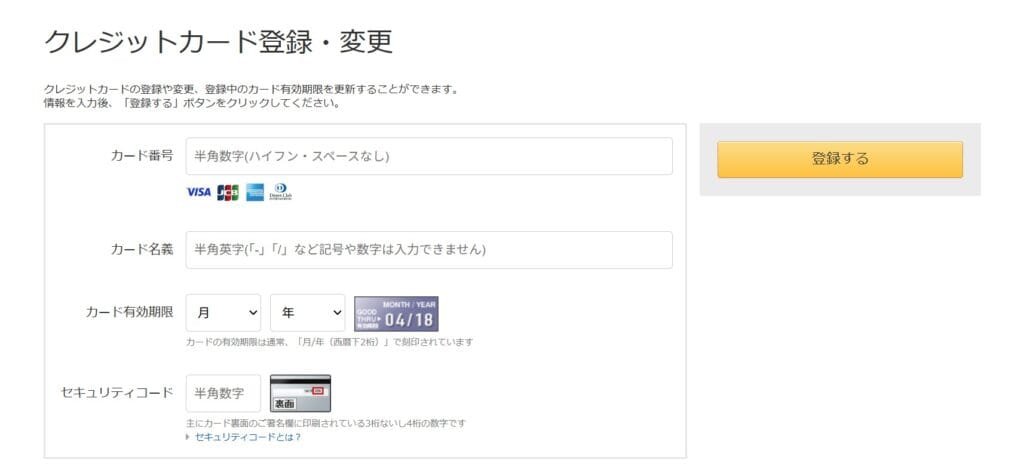Viewport: 1024px width, 472px height.
Task: Click the JCB card logo
Action: [x=228, y=192]
